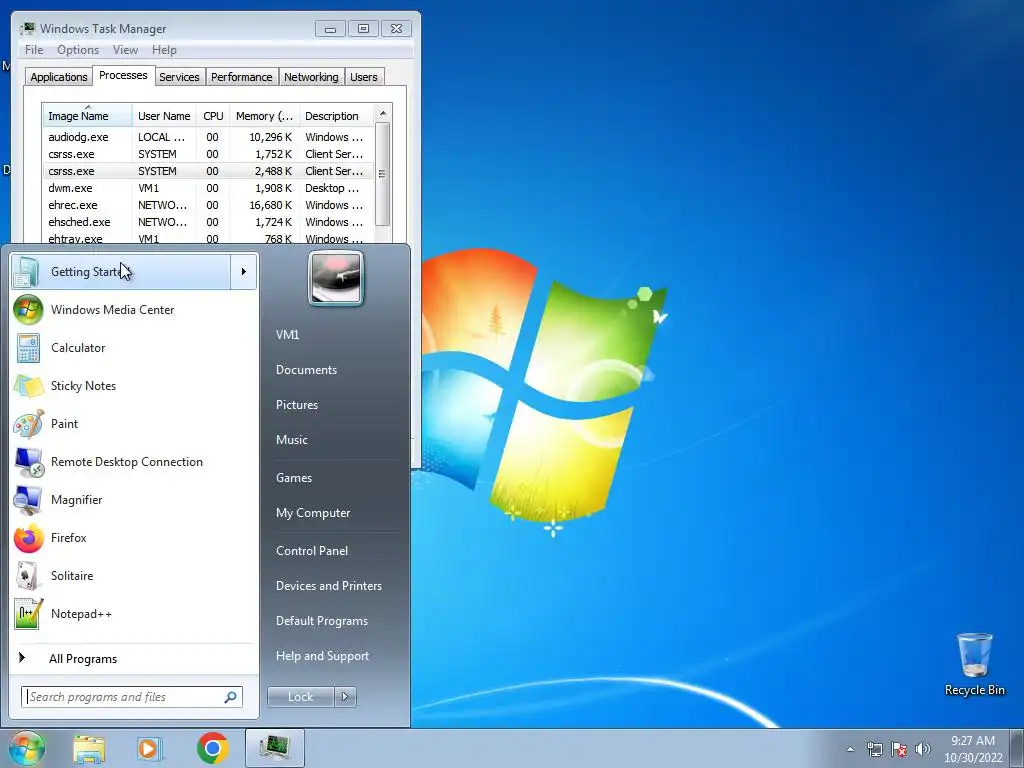Open the File menu in Task Manager
The width and height of the screenshot is (1024, 768).
point(34,50)
